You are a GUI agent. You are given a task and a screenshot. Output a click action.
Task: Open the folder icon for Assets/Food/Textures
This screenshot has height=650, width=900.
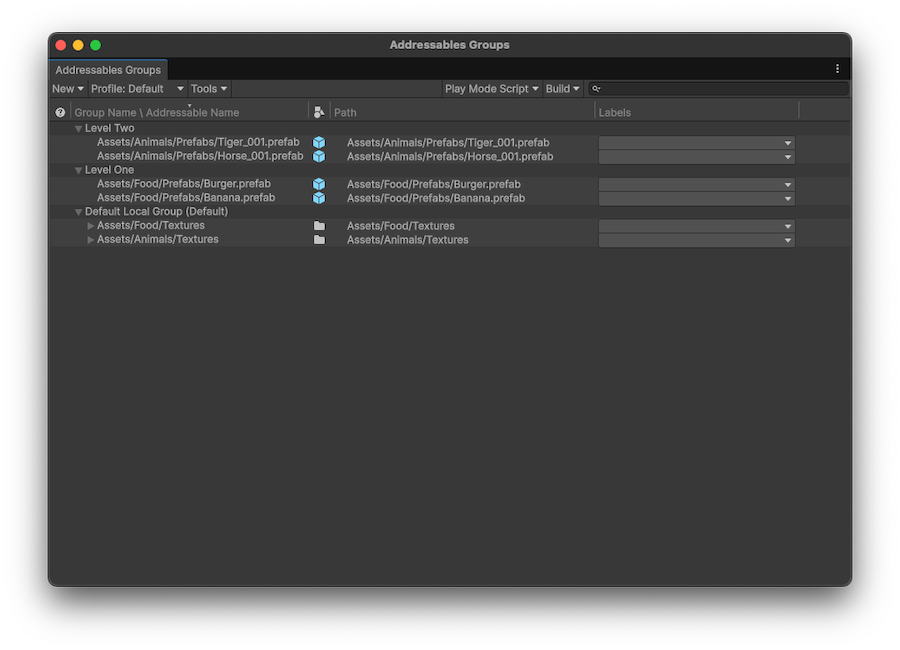coord(318,225)
